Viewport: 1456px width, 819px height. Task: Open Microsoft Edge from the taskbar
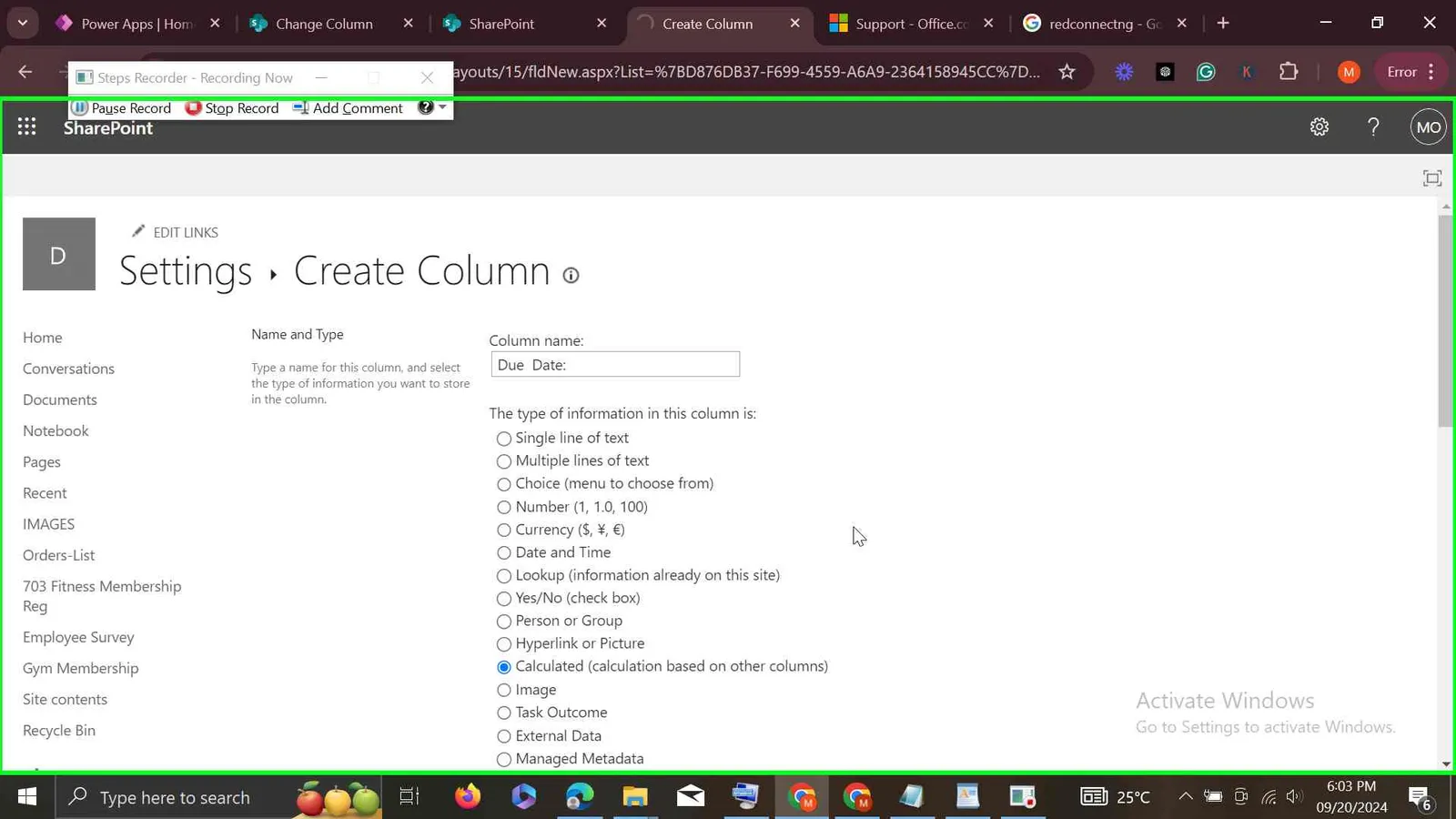click(x=580, y=797)
